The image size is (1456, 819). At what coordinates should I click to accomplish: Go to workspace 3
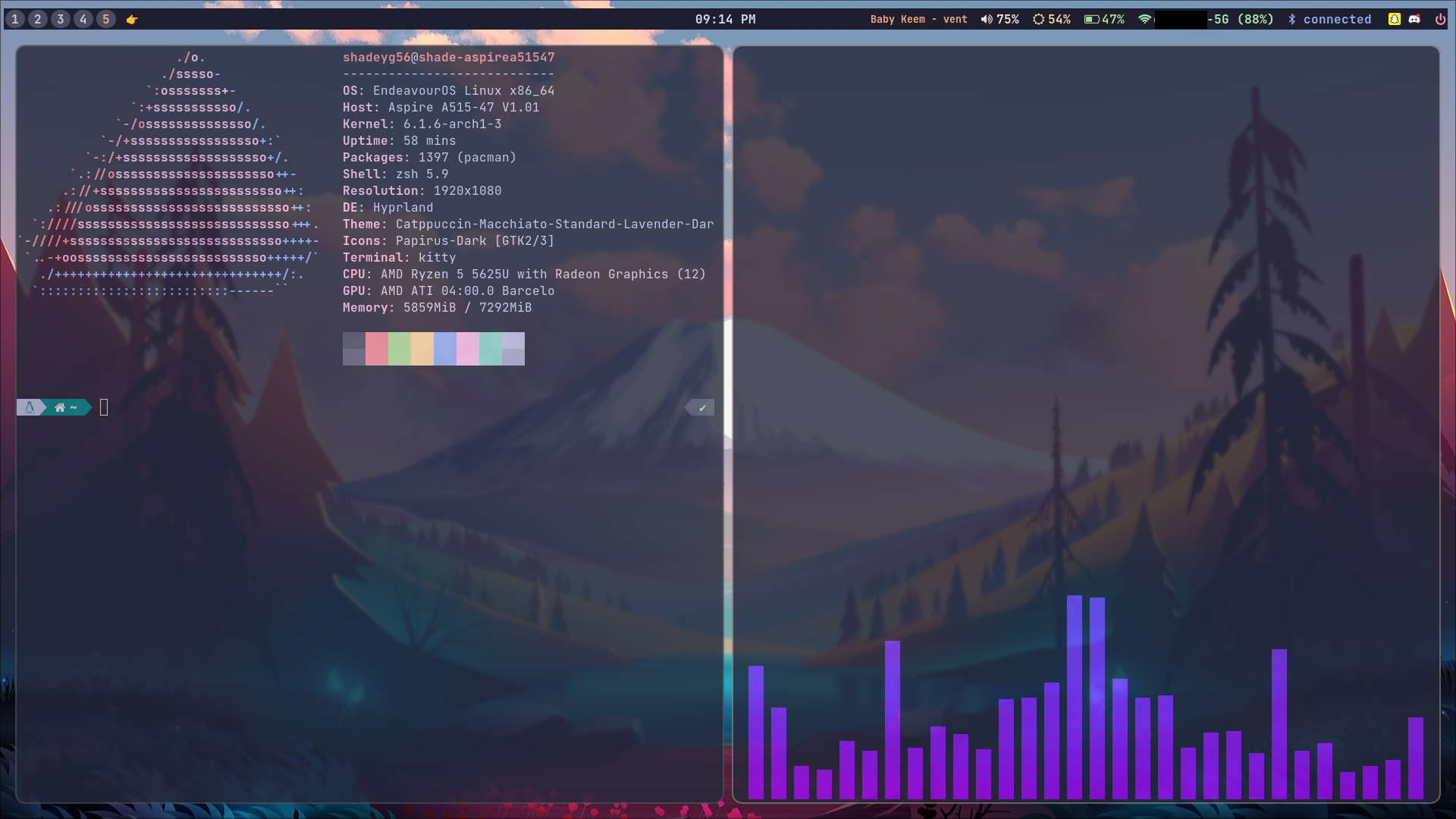[61, 19]
